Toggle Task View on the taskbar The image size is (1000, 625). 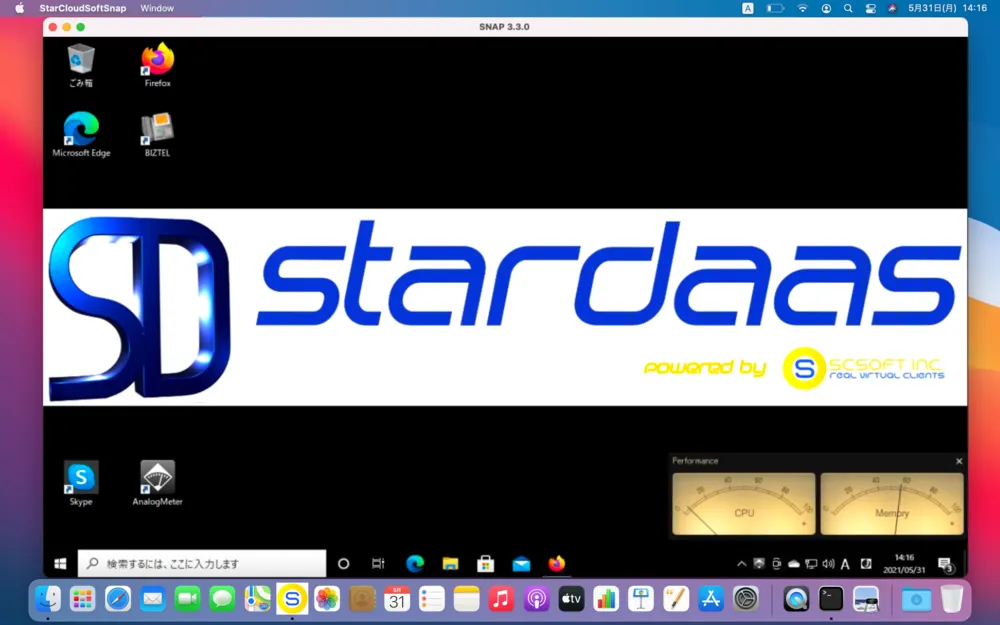pos(377,563)
